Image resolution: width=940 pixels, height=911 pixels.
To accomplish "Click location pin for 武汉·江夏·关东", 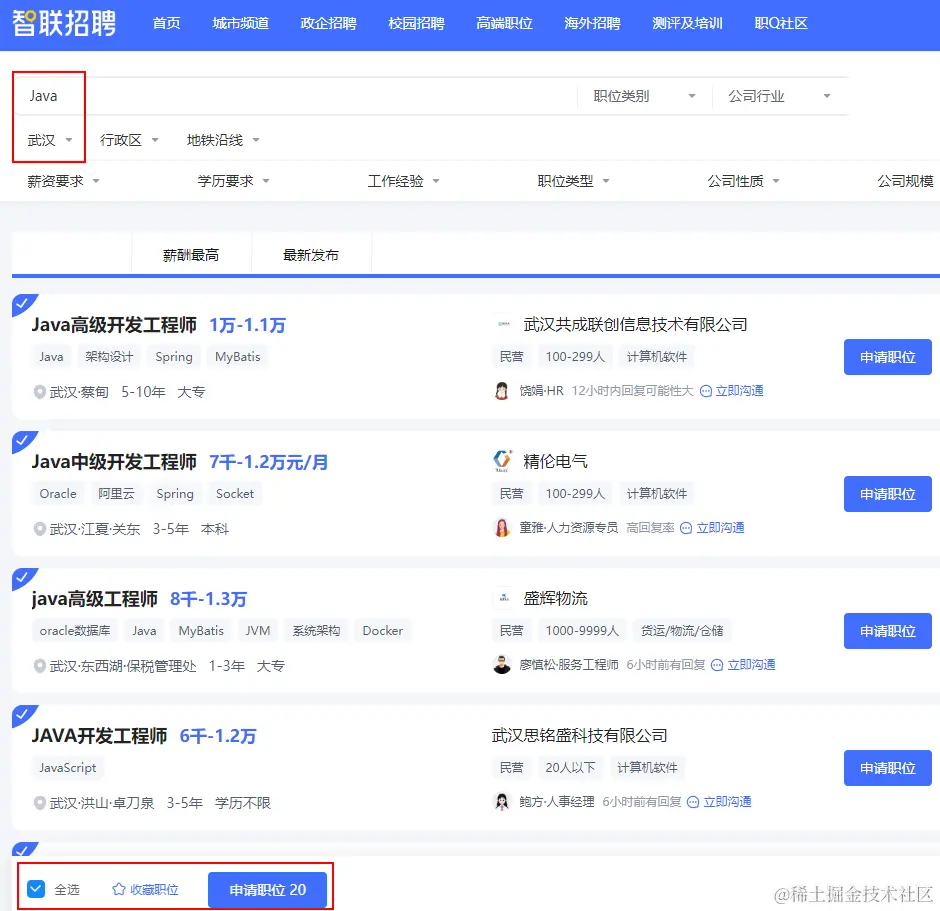I will 40,529.
